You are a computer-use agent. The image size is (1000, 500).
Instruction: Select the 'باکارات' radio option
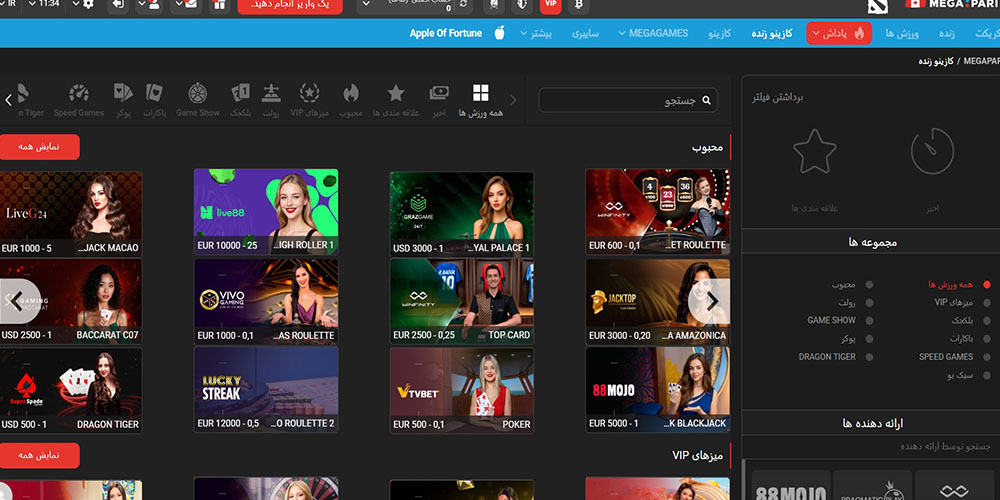click(987, 339)
